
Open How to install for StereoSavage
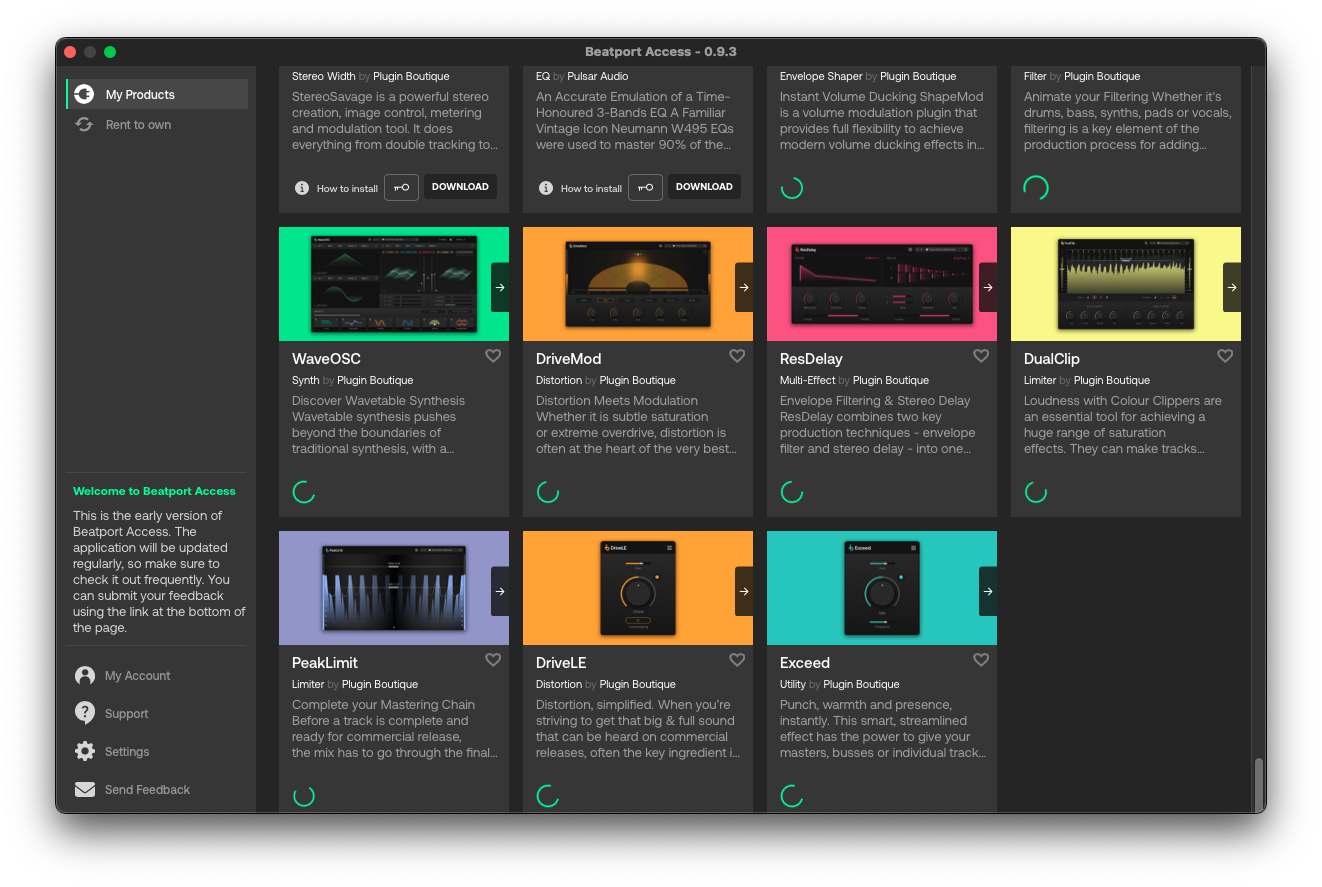click(347, 188)
